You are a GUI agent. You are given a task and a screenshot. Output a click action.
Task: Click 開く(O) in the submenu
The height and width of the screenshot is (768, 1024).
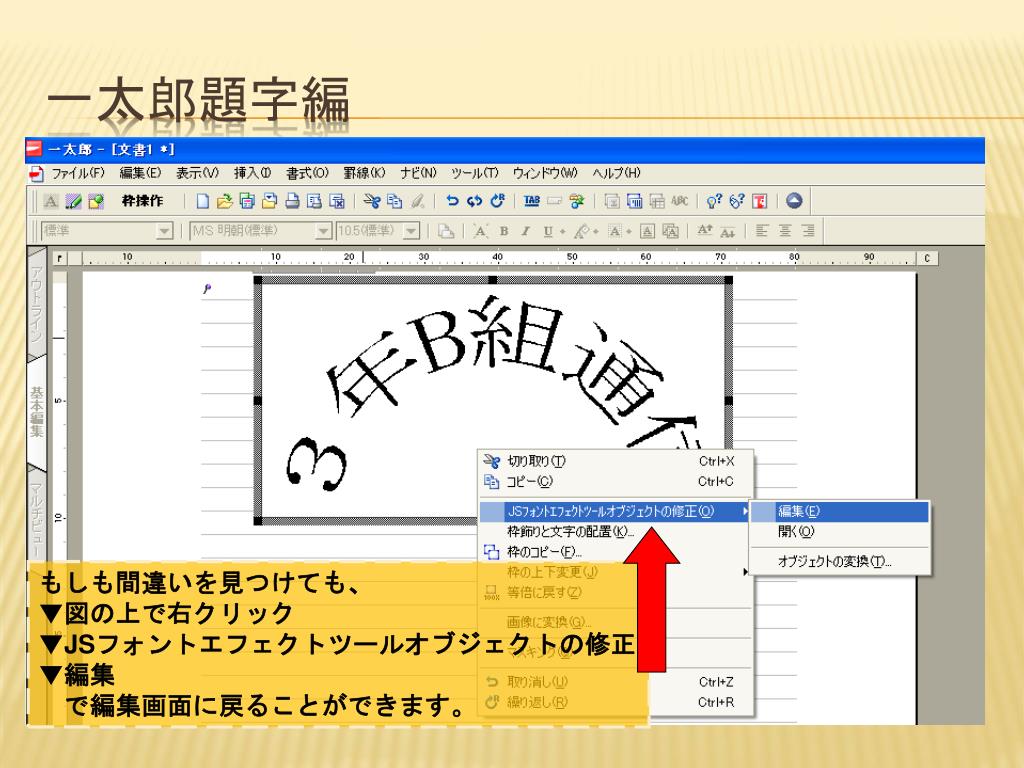tap(839, 532)
